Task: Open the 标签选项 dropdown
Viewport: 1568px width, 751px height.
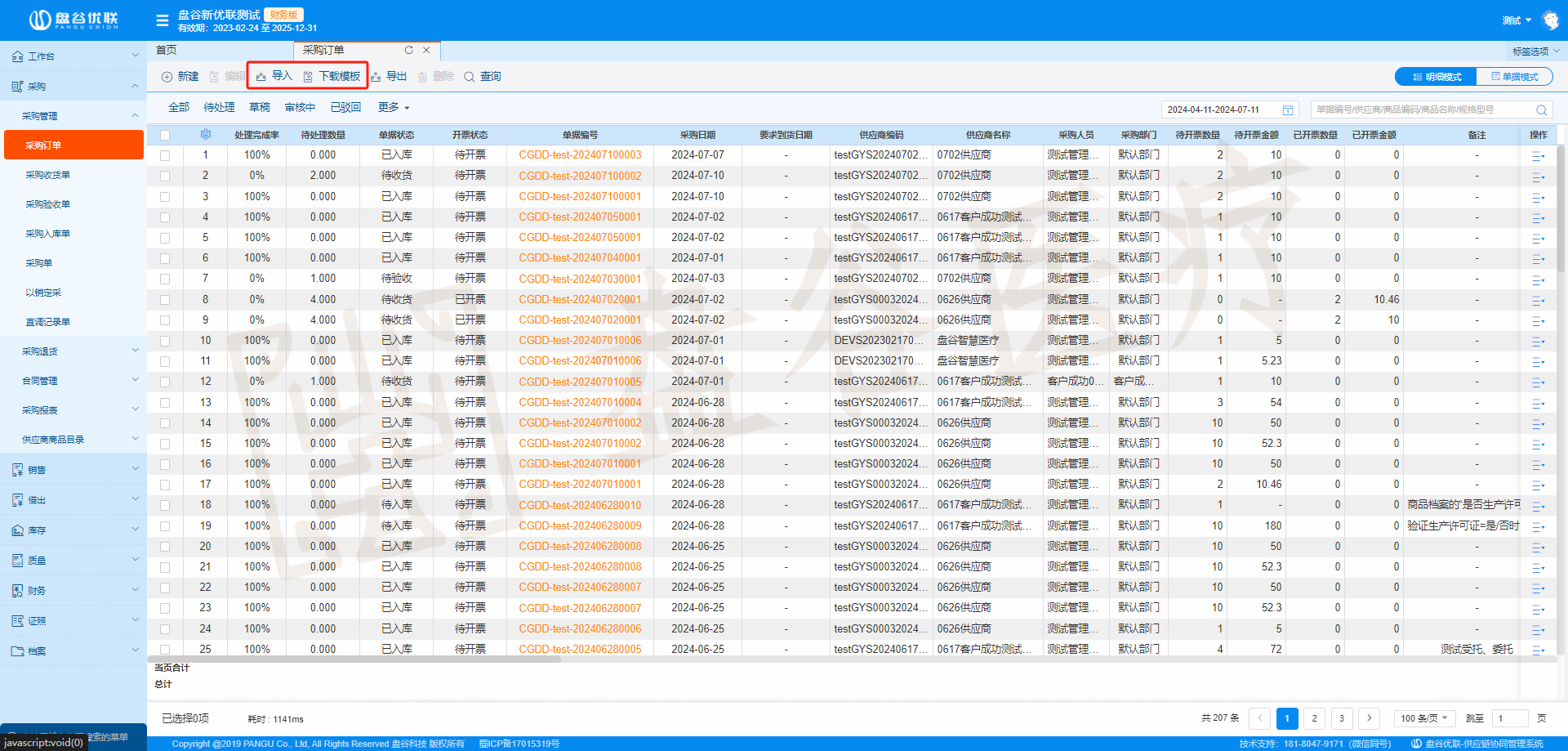Action: 1535,51
